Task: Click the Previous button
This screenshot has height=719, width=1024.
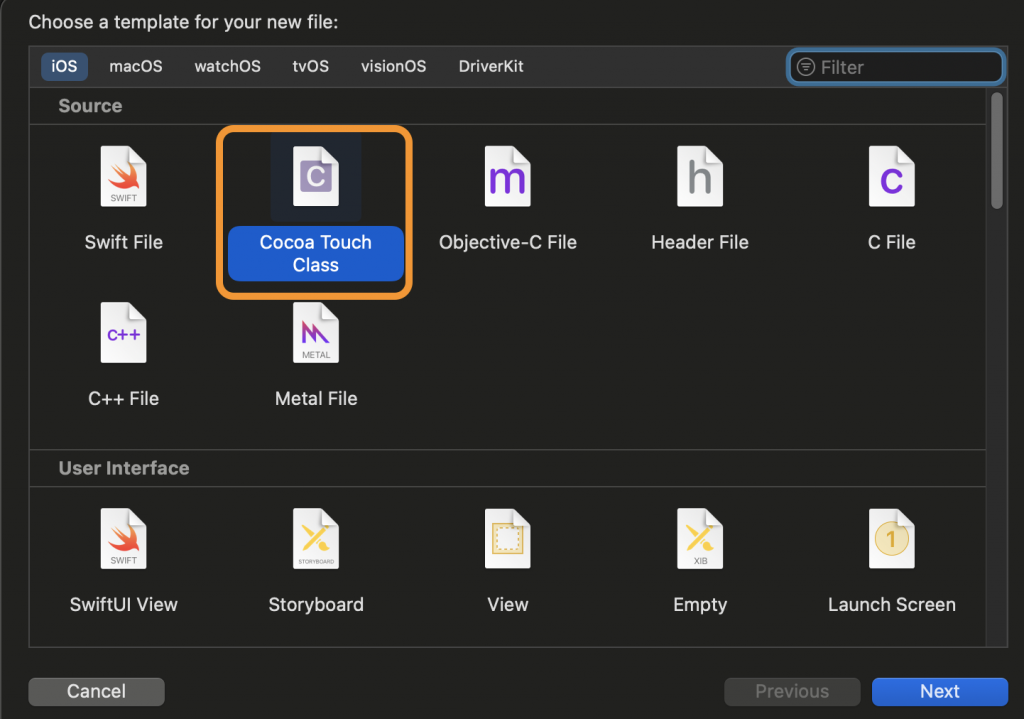Action: [x=792, y=692]
